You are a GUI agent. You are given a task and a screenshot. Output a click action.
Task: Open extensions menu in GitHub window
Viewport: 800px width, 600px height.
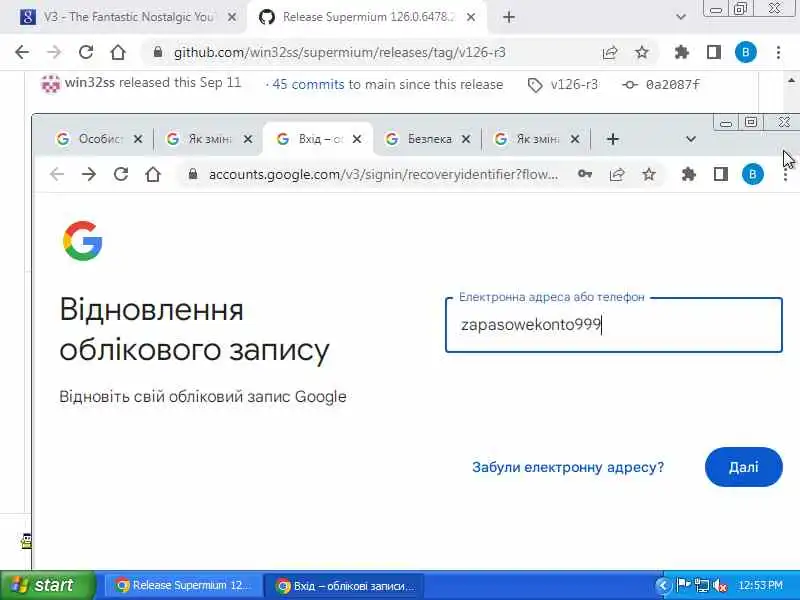coord(682,52)
